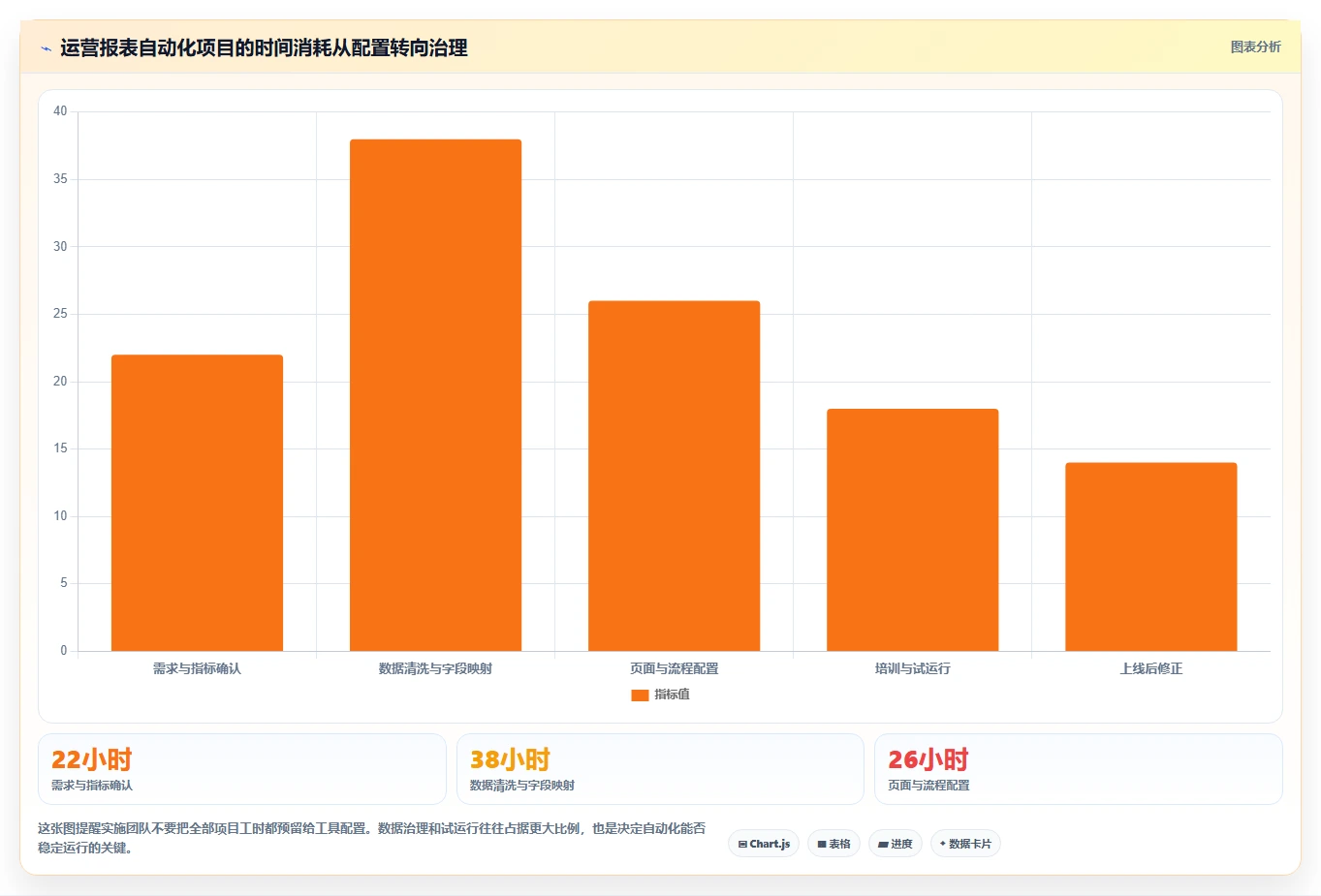Click the 指标值 legend text
The width and height of the screenshot is (1321, 896).
pos(672,695)
